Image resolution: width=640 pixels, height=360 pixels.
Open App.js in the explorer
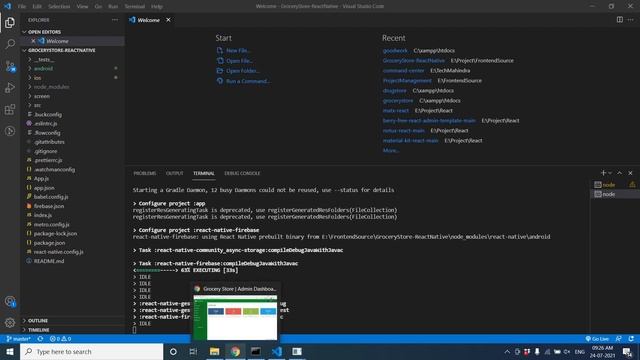point(41,178)
